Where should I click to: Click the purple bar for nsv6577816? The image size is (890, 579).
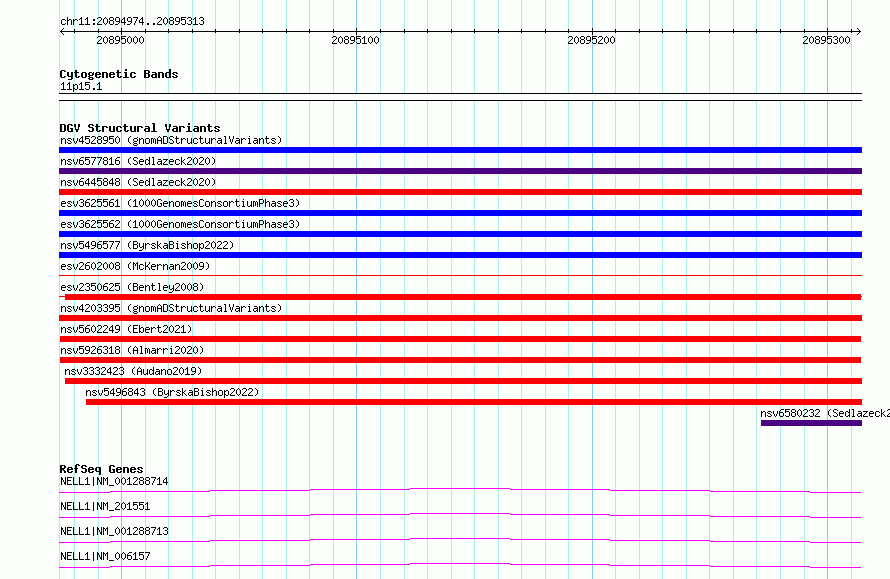pos(460,171)
